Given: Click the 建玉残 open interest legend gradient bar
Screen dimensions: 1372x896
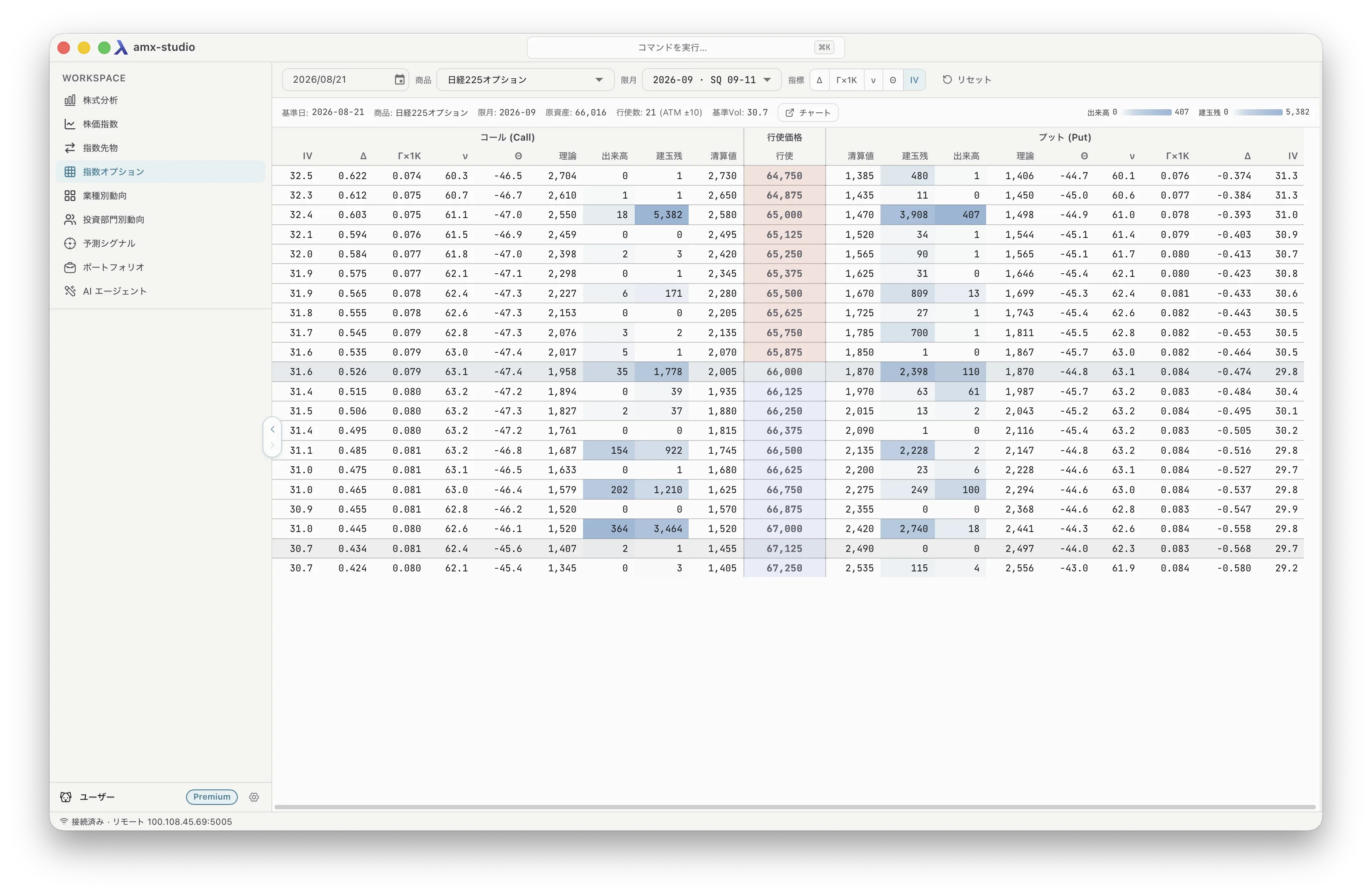Looking at the screenshot, I should [x=1257, y=112].
